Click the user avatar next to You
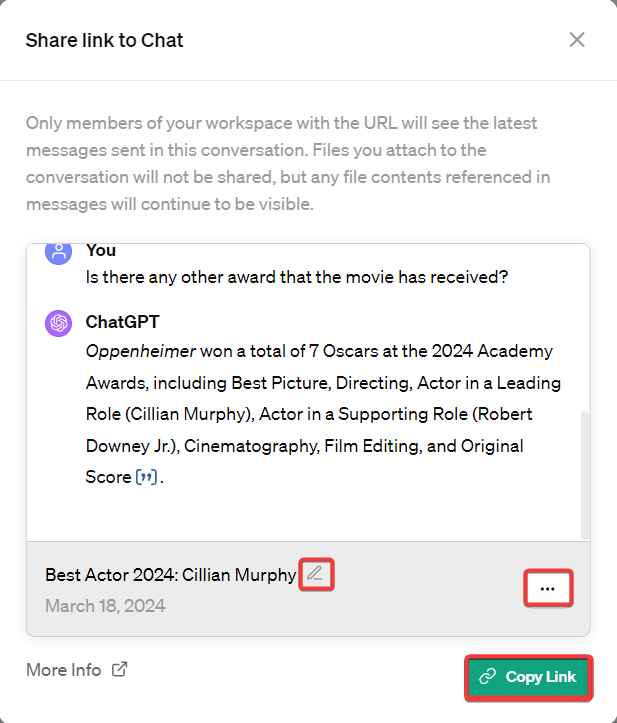 [x=59, y=251]
